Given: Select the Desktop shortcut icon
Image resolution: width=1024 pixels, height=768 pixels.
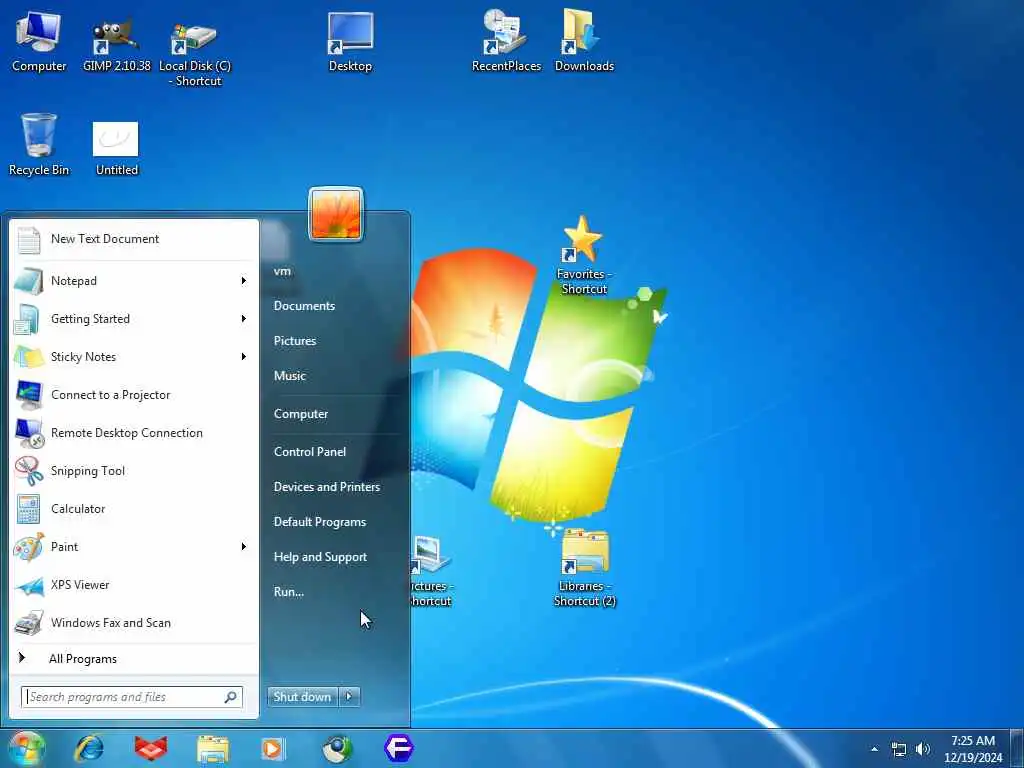Looking at the screenshot, I should click(x=350, y=41).
